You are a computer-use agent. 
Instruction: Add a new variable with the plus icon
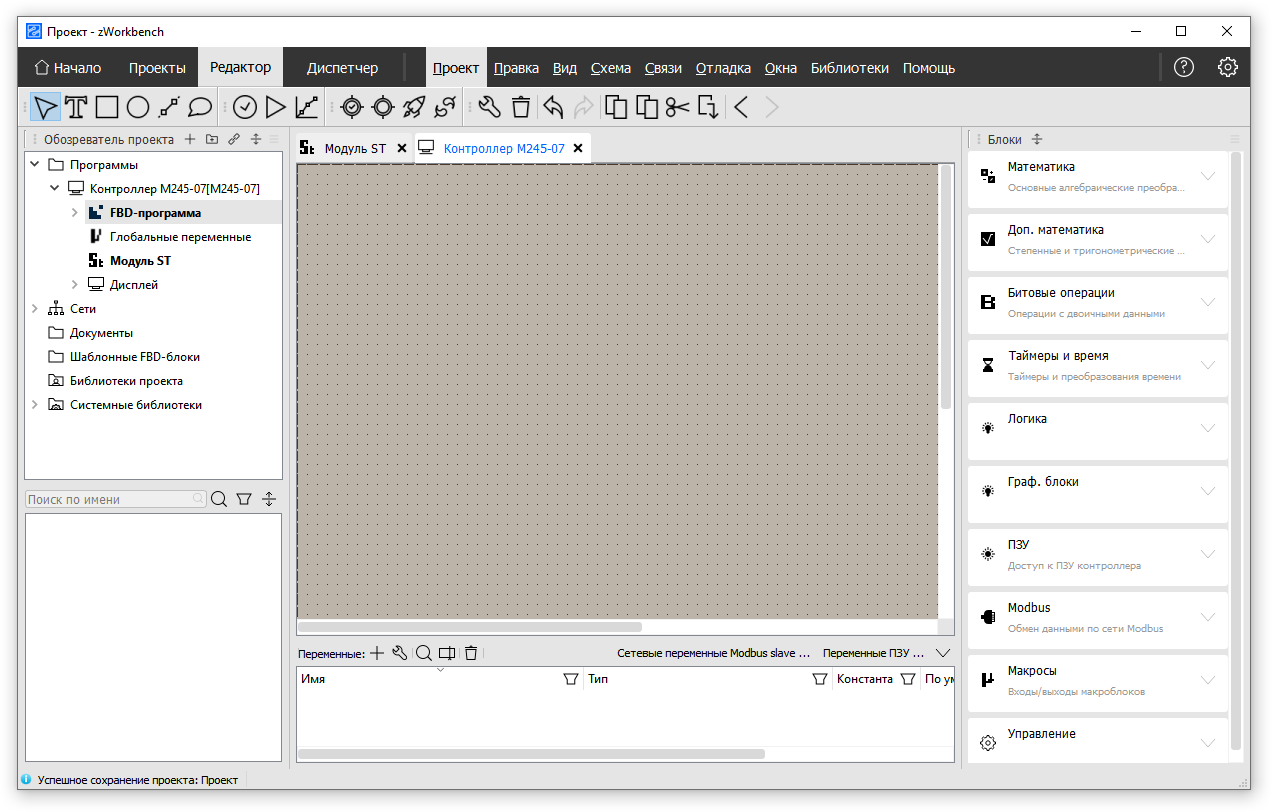pos(377,653)
